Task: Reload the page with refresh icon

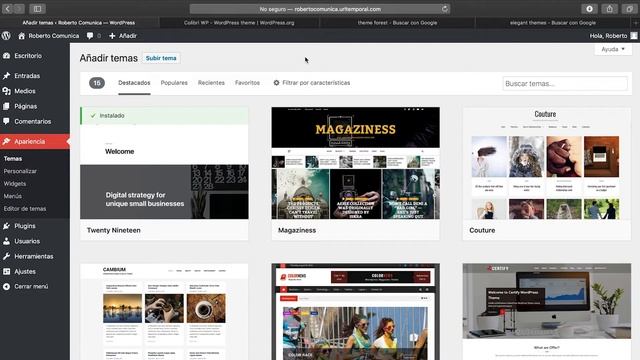Action: (444, 9)
